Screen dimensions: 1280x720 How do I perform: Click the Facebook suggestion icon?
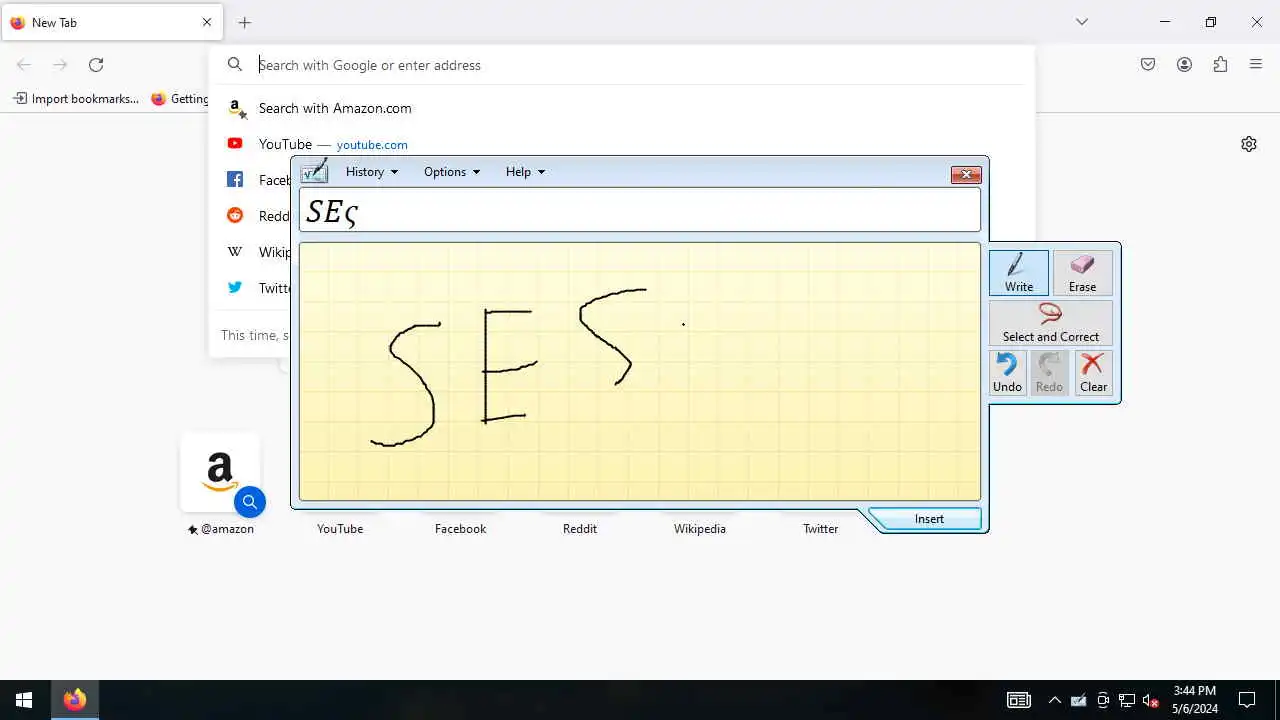(x=235, y=180)
